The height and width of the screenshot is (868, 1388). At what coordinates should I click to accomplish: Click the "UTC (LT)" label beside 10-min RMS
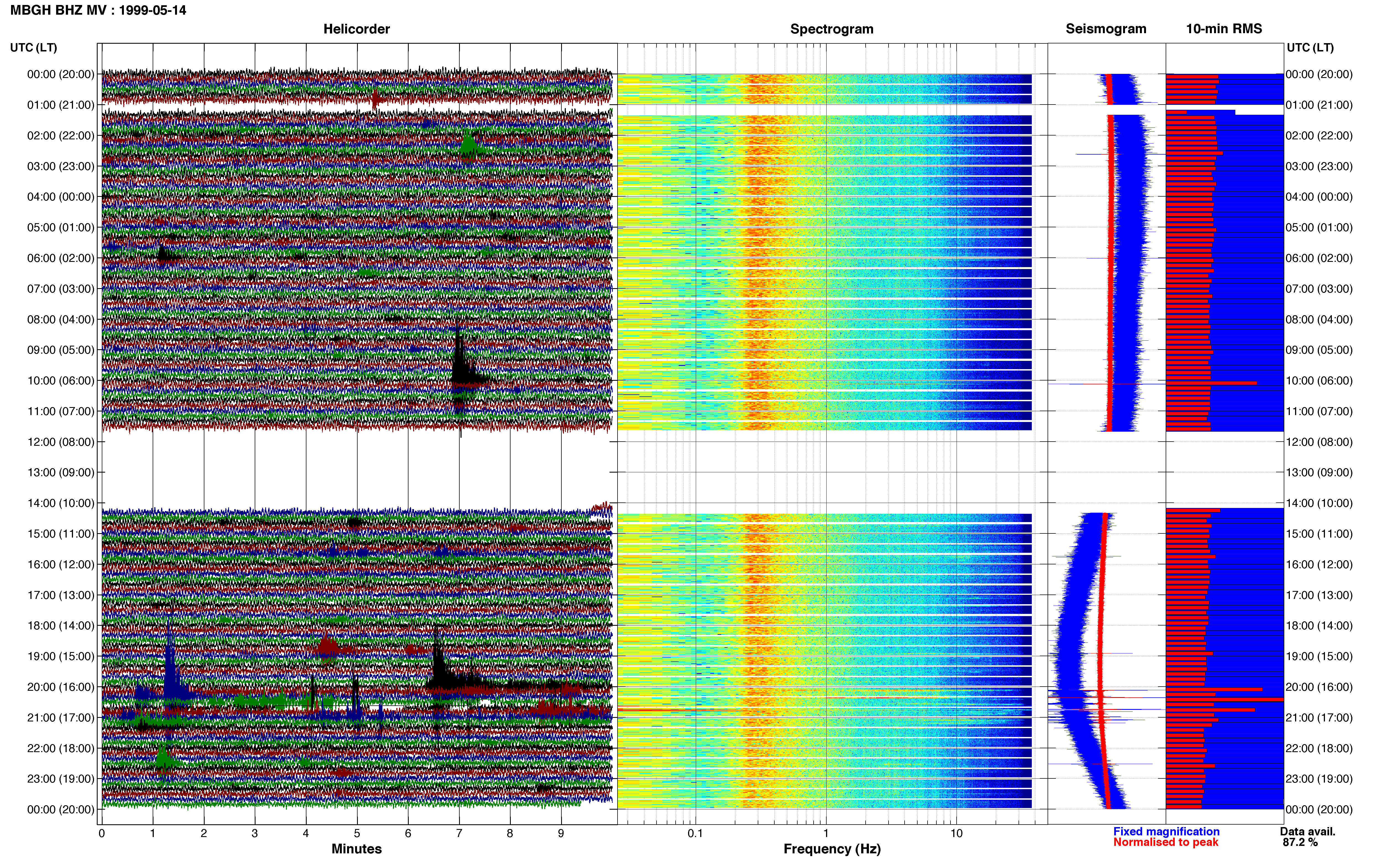(1310, 48)
